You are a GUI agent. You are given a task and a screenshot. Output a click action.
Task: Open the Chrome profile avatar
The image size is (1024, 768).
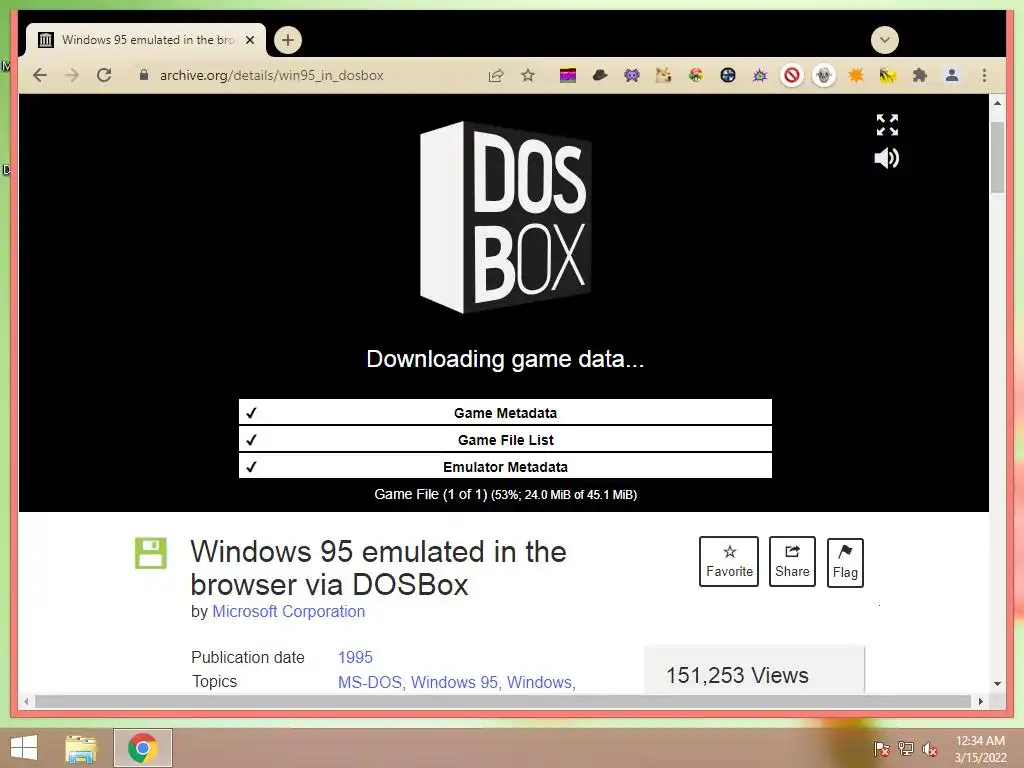click(x=952, y=76)
